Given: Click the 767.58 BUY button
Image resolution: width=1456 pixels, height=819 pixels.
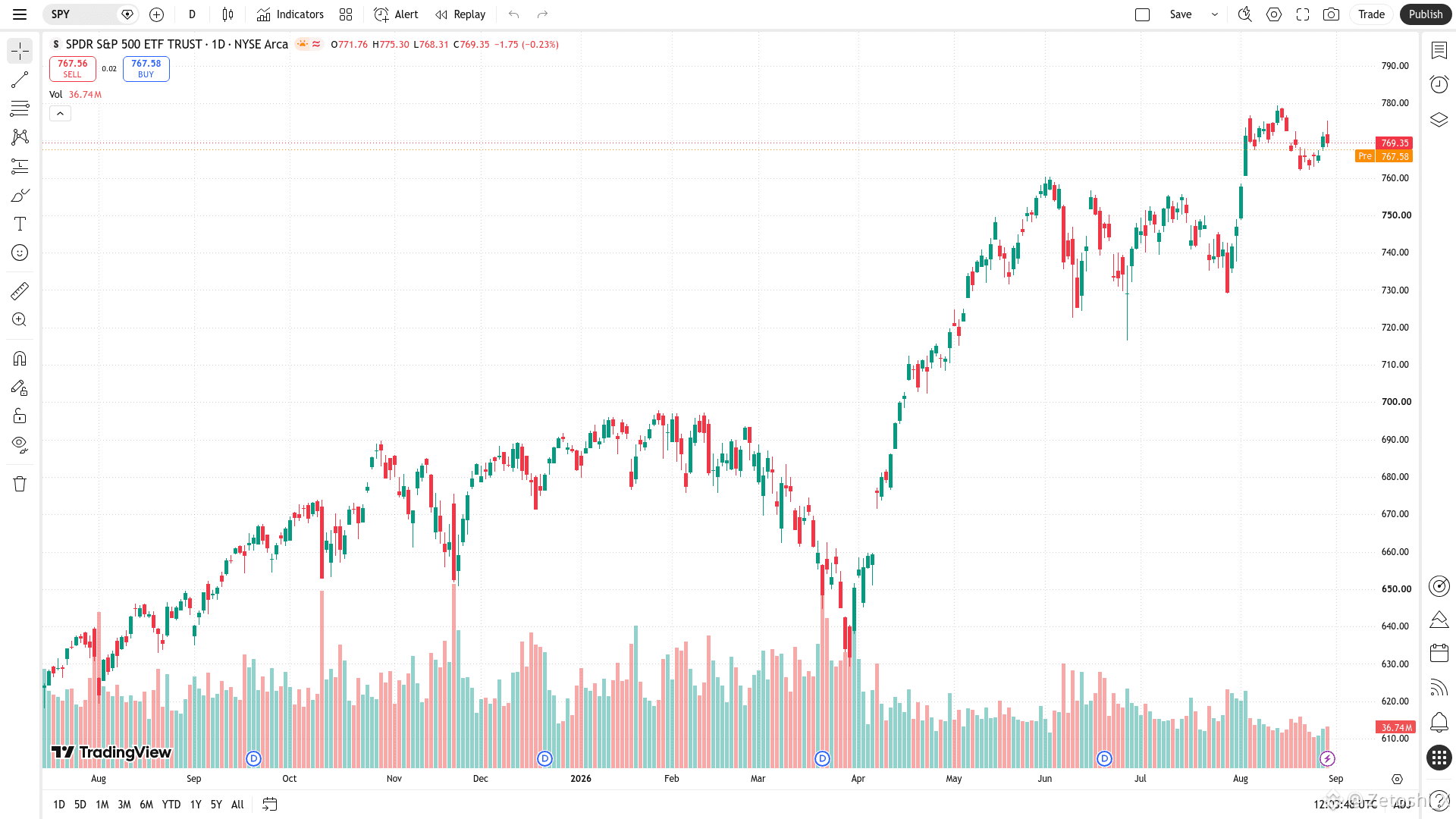Looking at the screenshot, I should (146, 69).
